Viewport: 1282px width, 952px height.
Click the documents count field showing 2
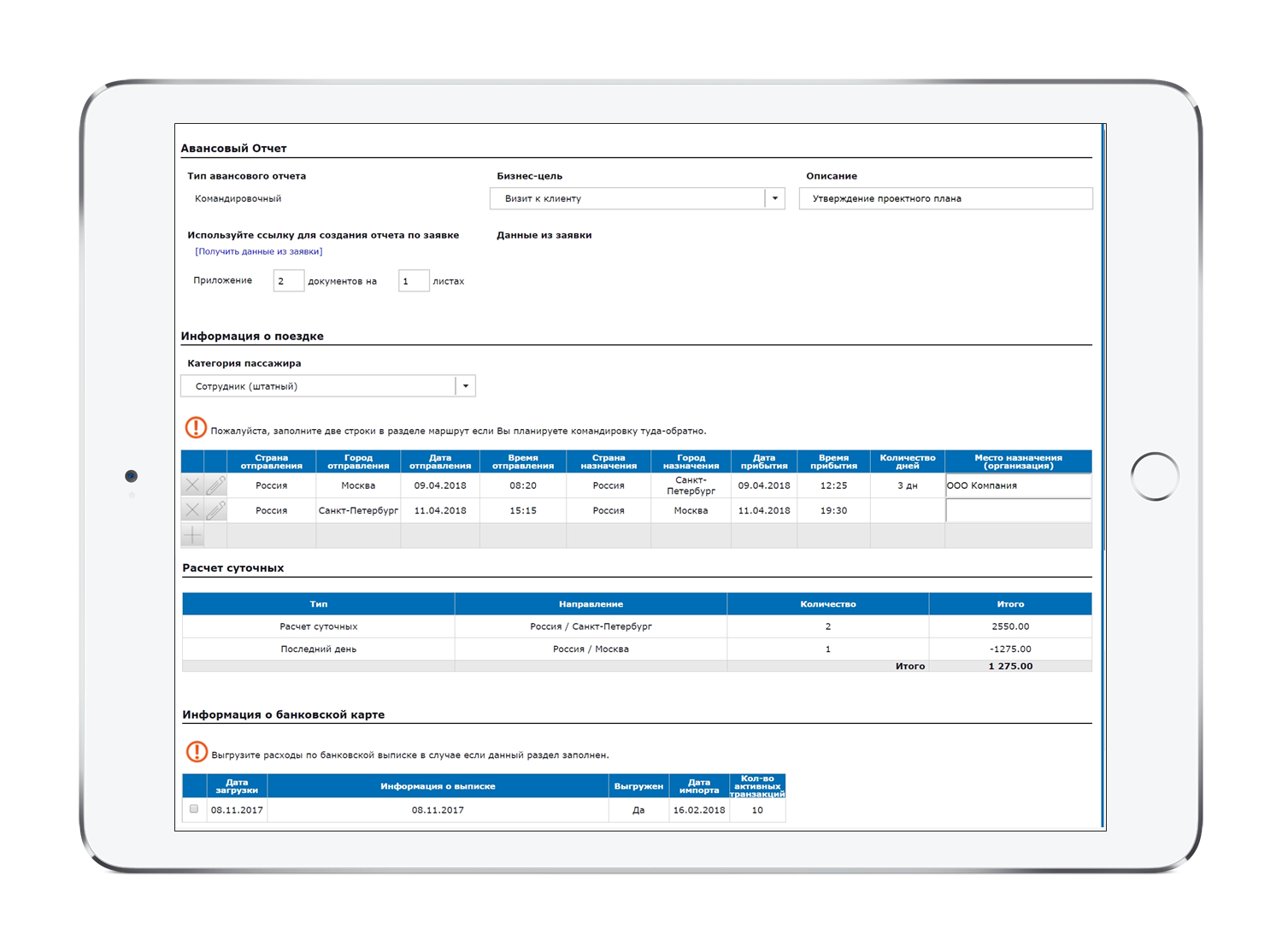[288, 281]
